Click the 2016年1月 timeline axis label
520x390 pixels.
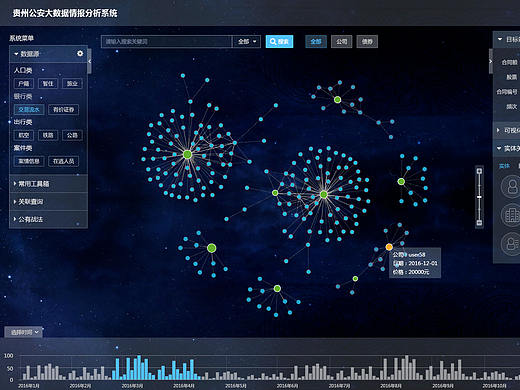tap(29, 386)
